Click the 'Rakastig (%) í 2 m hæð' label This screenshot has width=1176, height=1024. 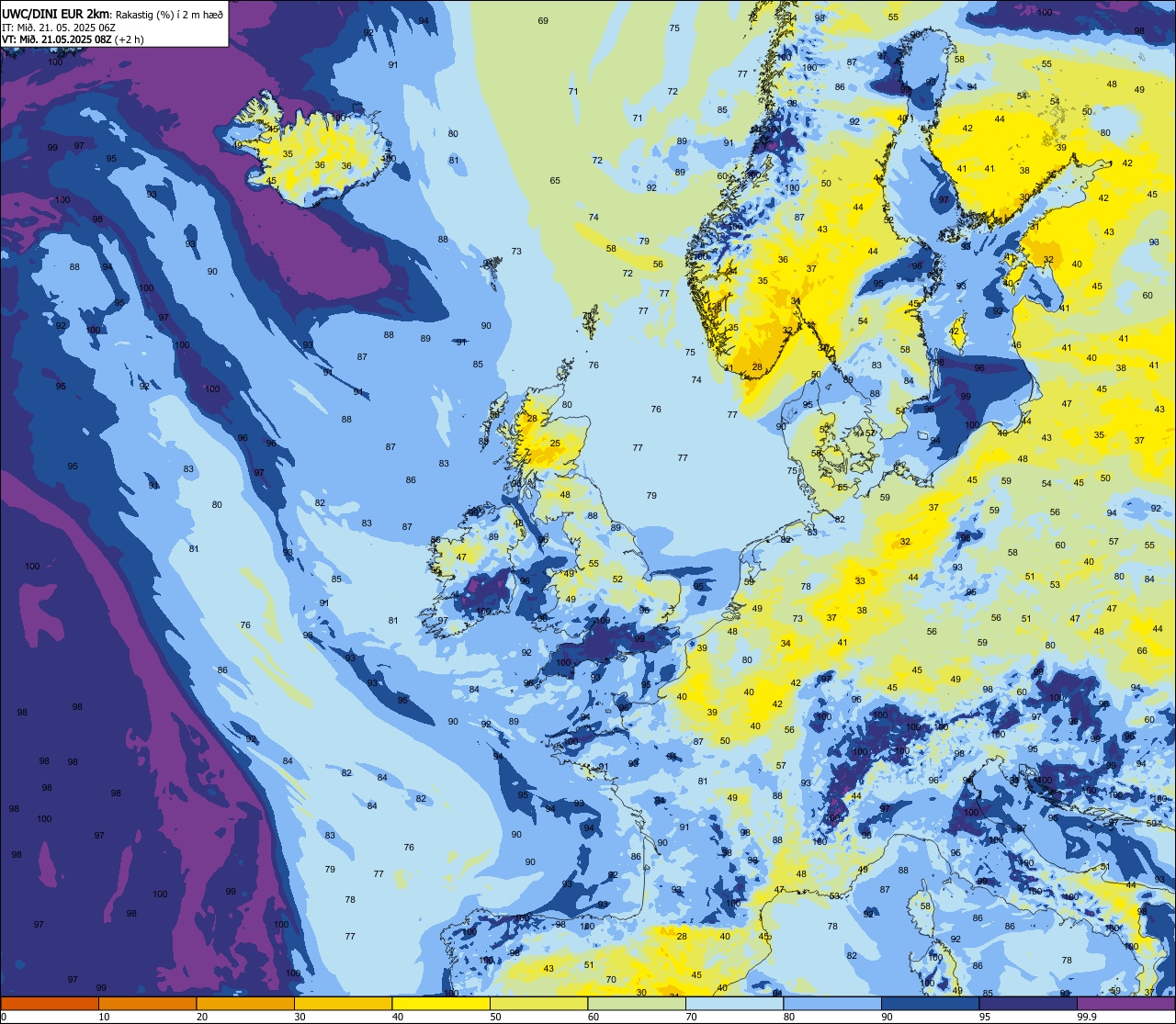tap(169, 14)
